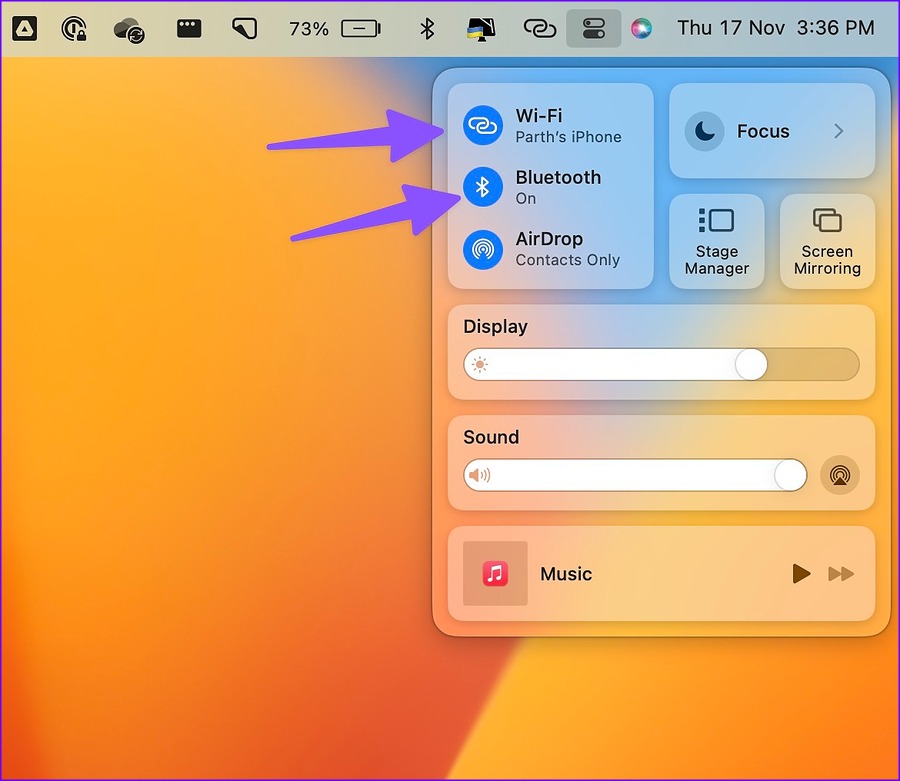Click the Focus label

pyautogui.click(x=763, y=131)
